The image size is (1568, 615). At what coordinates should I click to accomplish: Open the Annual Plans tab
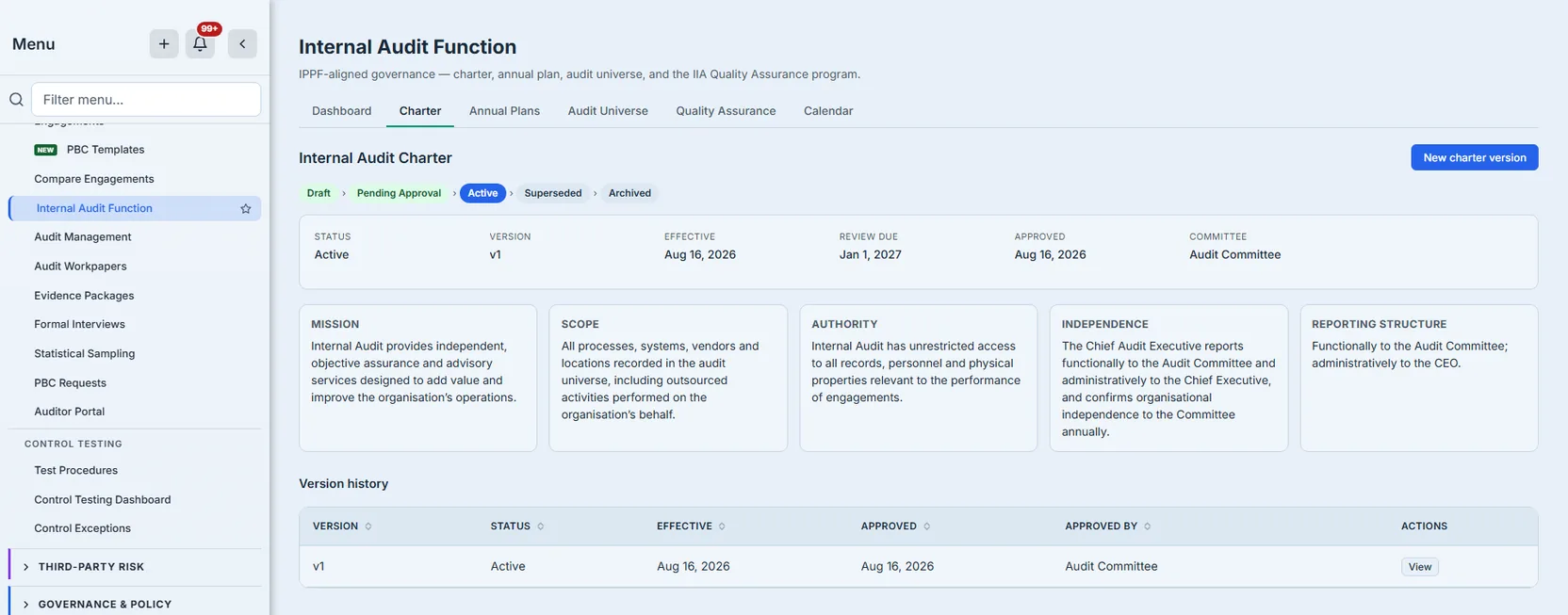505,111
